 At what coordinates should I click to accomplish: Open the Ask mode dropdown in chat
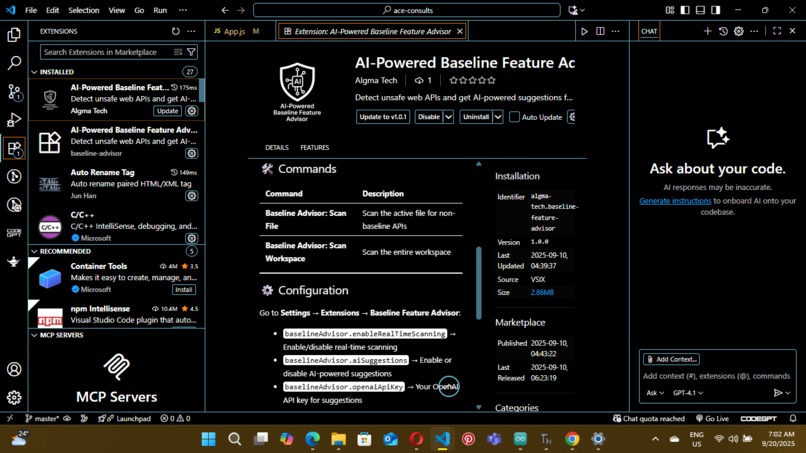[655, 393]
